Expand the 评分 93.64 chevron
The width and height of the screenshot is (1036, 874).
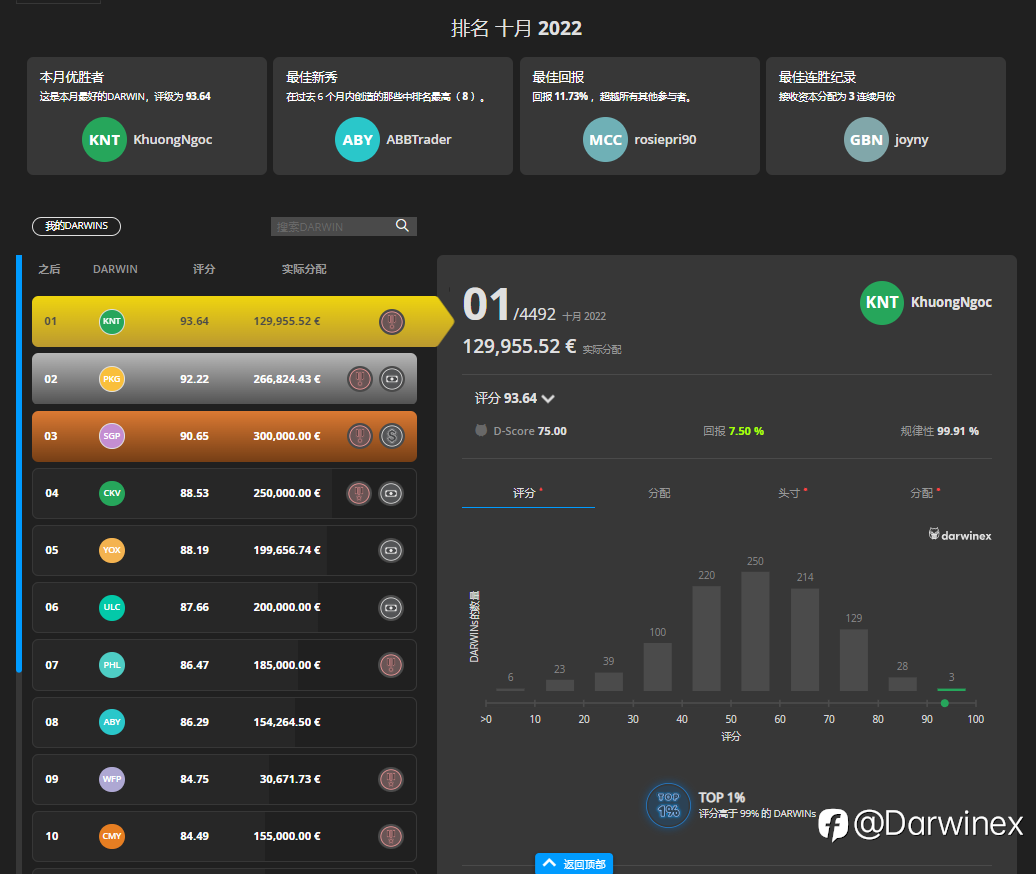pos(548,398)
